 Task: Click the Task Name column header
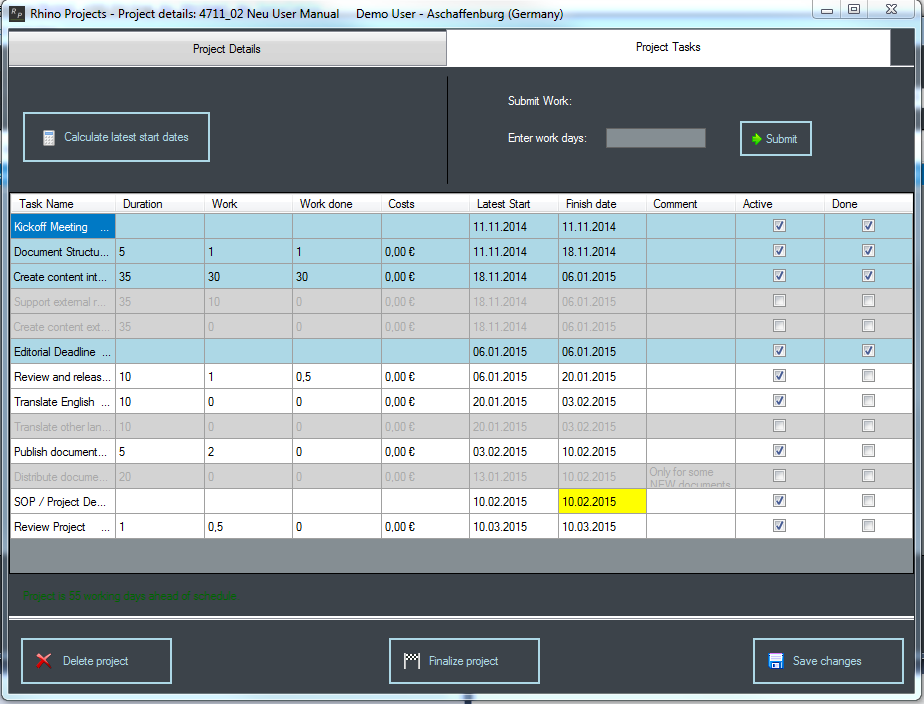[x=47, y=204]
